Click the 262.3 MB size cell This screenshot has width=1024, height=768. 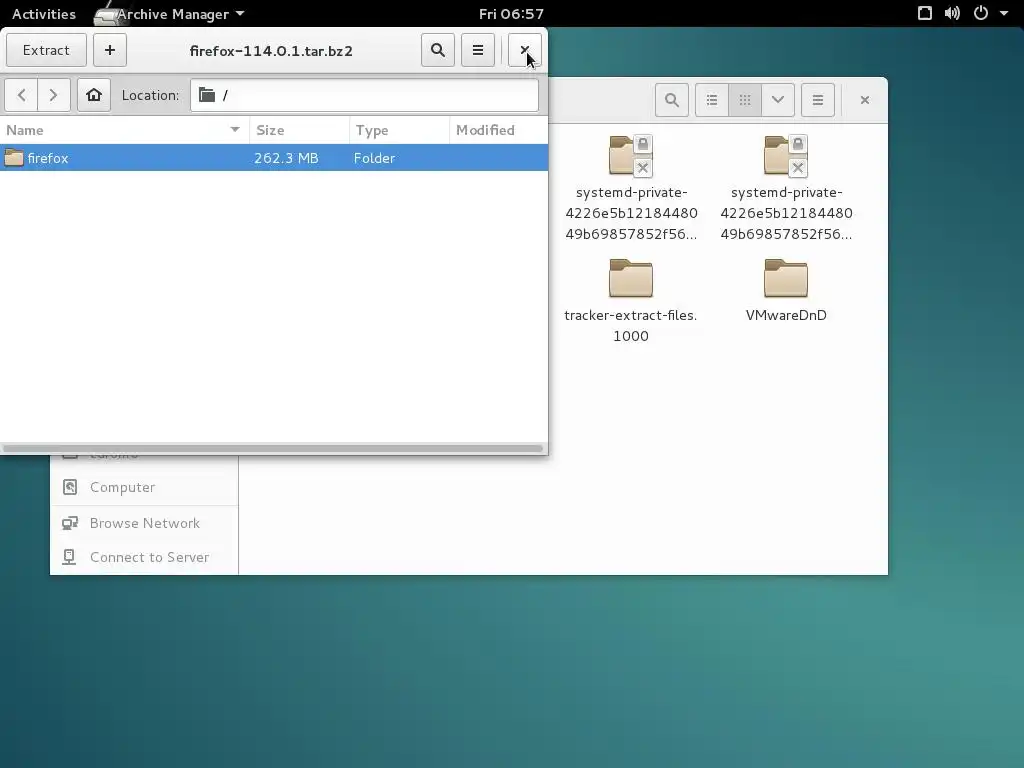tap(286, 158)
